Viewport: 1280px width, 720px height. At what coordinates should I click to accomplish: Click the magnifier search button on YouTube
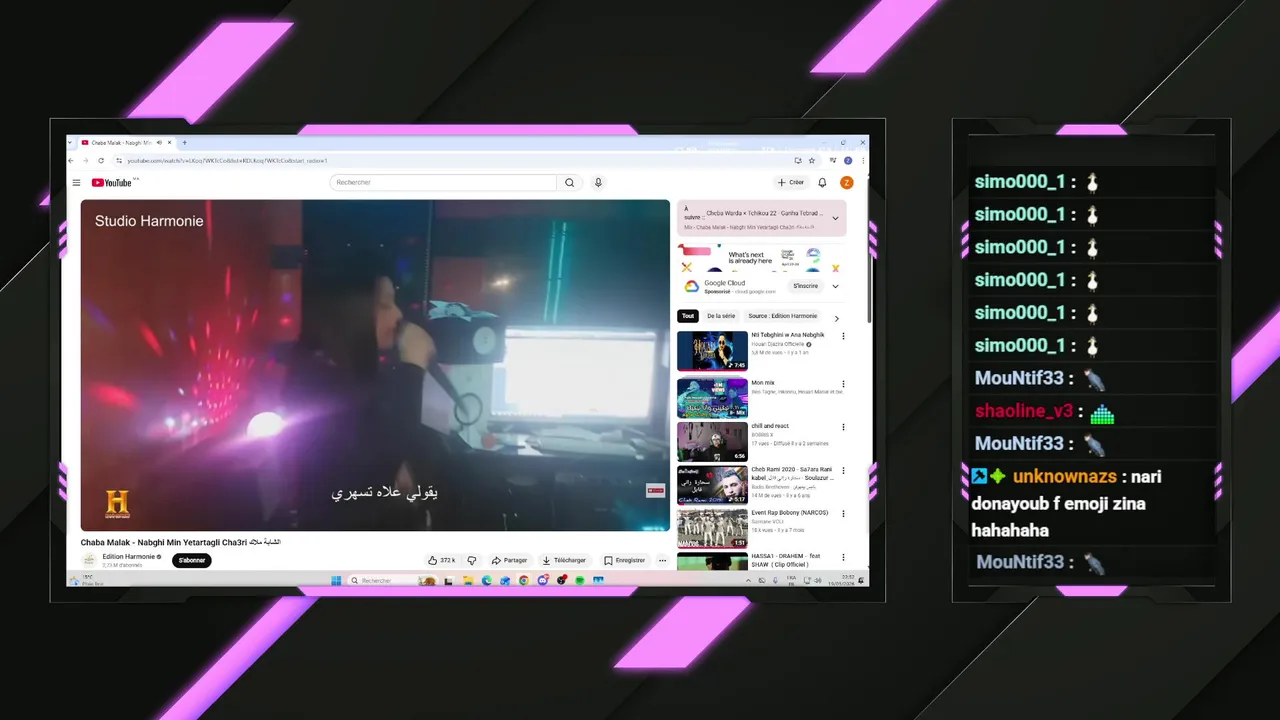tap(570, 183)
